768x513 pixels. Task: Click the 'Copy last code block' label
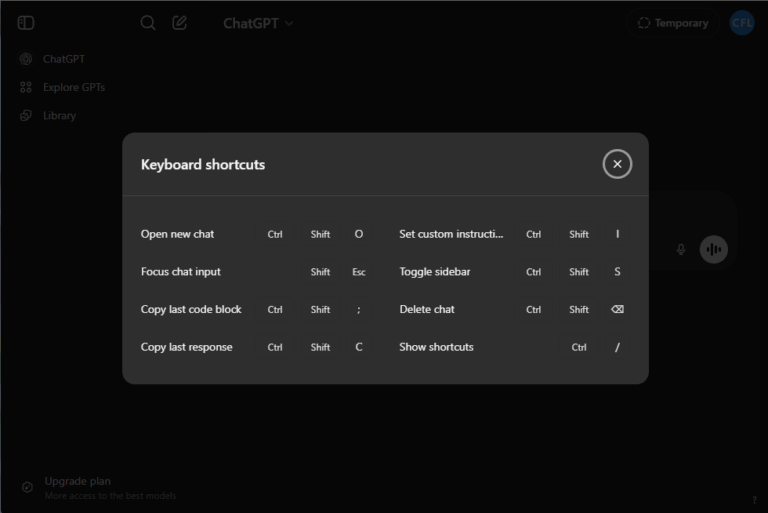click(191, 310)
